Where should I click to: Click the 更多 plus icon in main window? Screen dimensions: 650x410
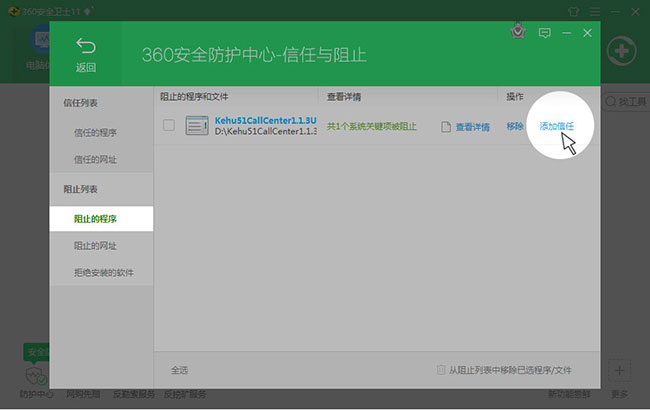(x=619, y=371)
